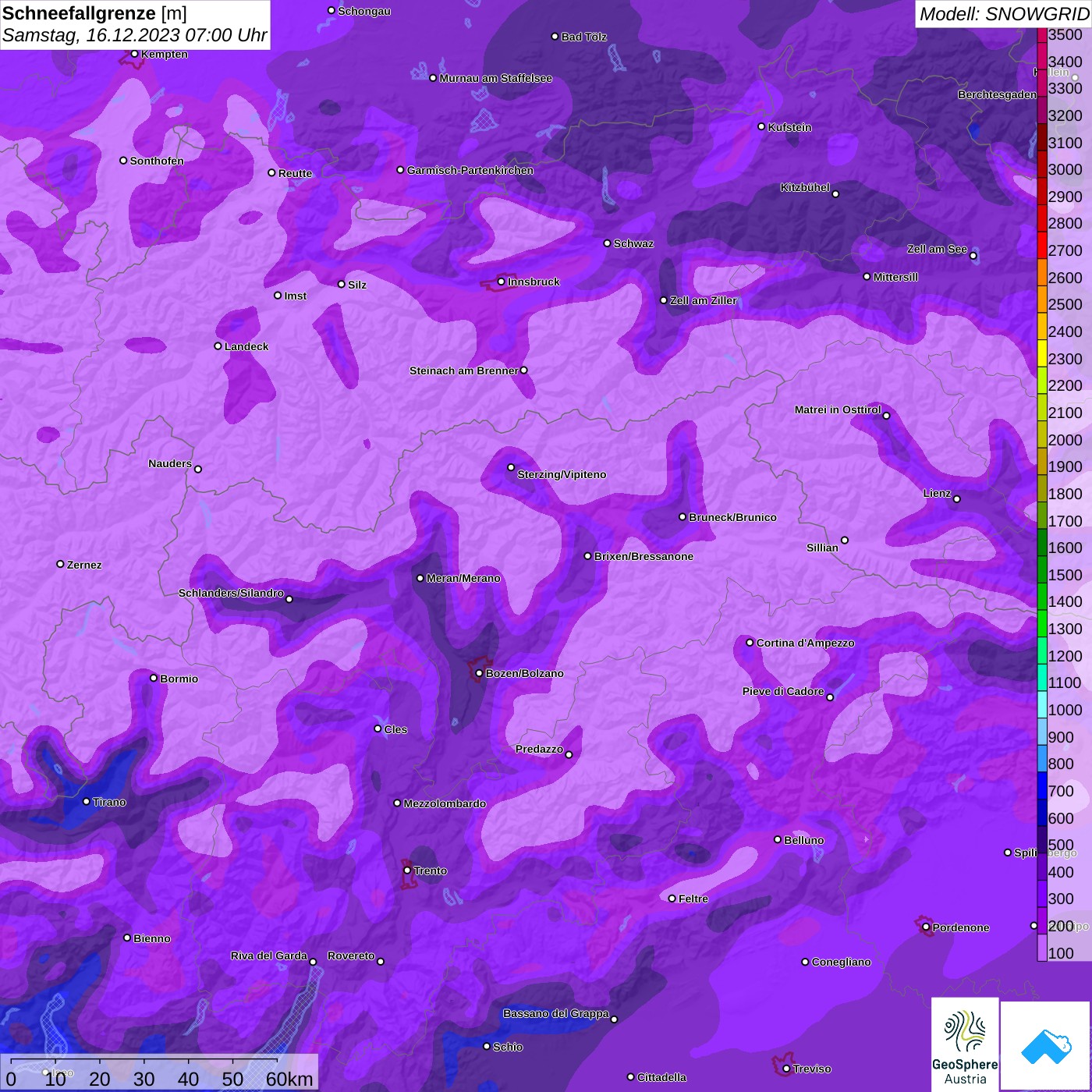Click the Tirano map marker dot
1092x1092 pixels.
tap(87, 801)
